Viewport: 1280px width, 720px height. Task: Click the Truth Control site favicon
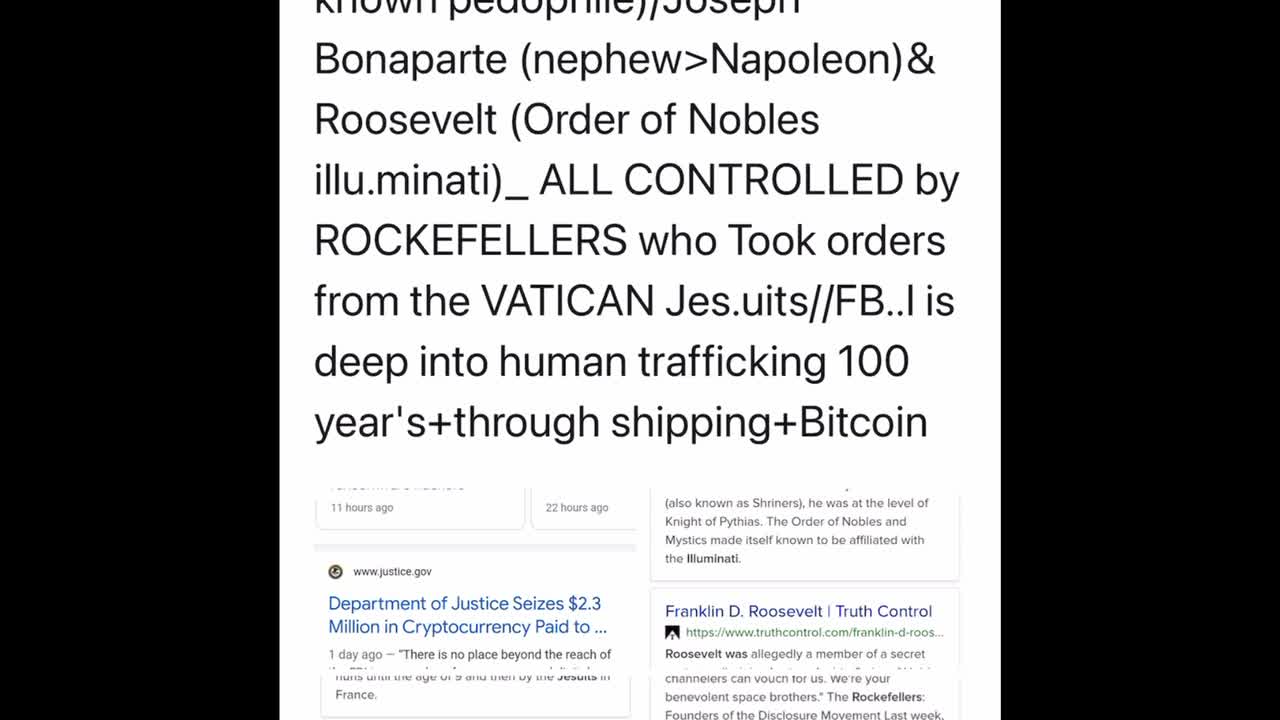[x=673, y=633]
